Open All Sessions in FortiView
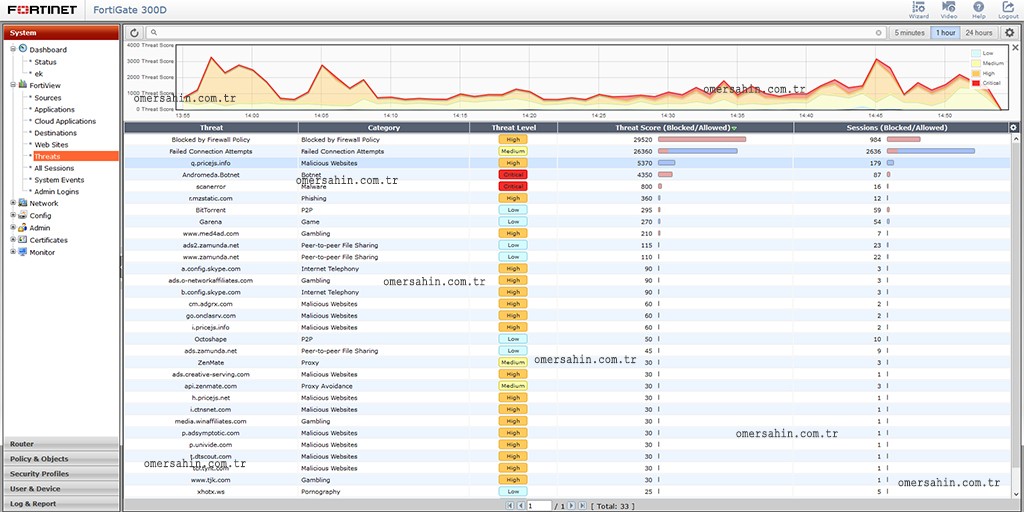1024x512 pixels. (54, 168)
